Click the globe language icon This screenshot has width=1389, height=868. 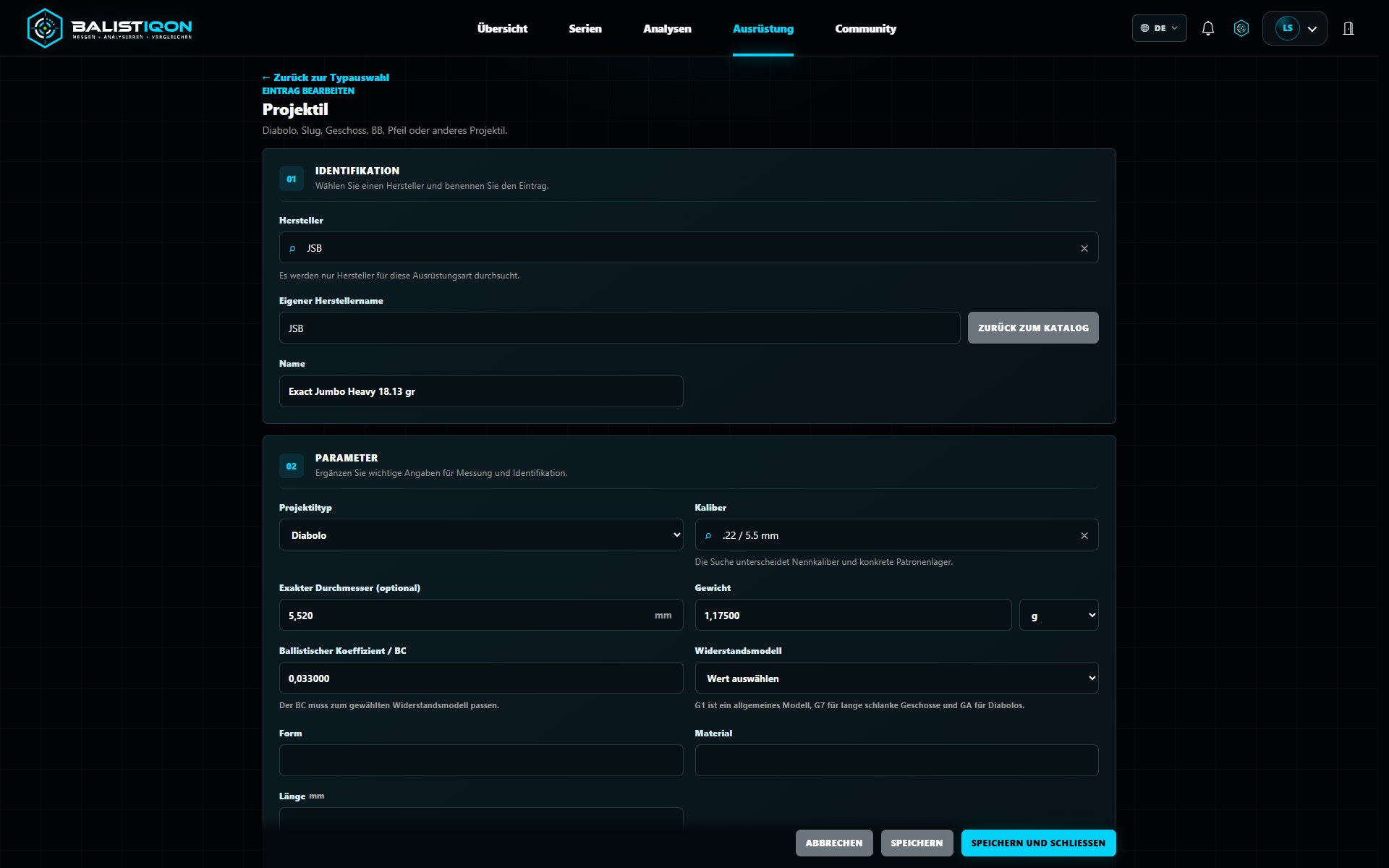coord(1144,28)
